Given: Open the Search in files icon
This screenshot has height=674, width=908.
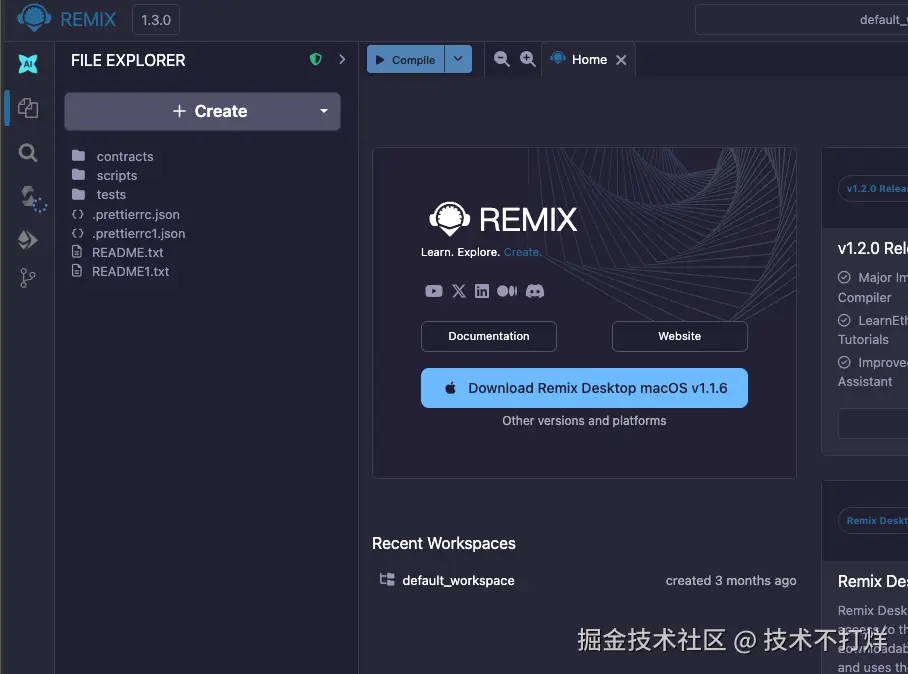Looking at the screenshot, I should [x=28, y=153].
